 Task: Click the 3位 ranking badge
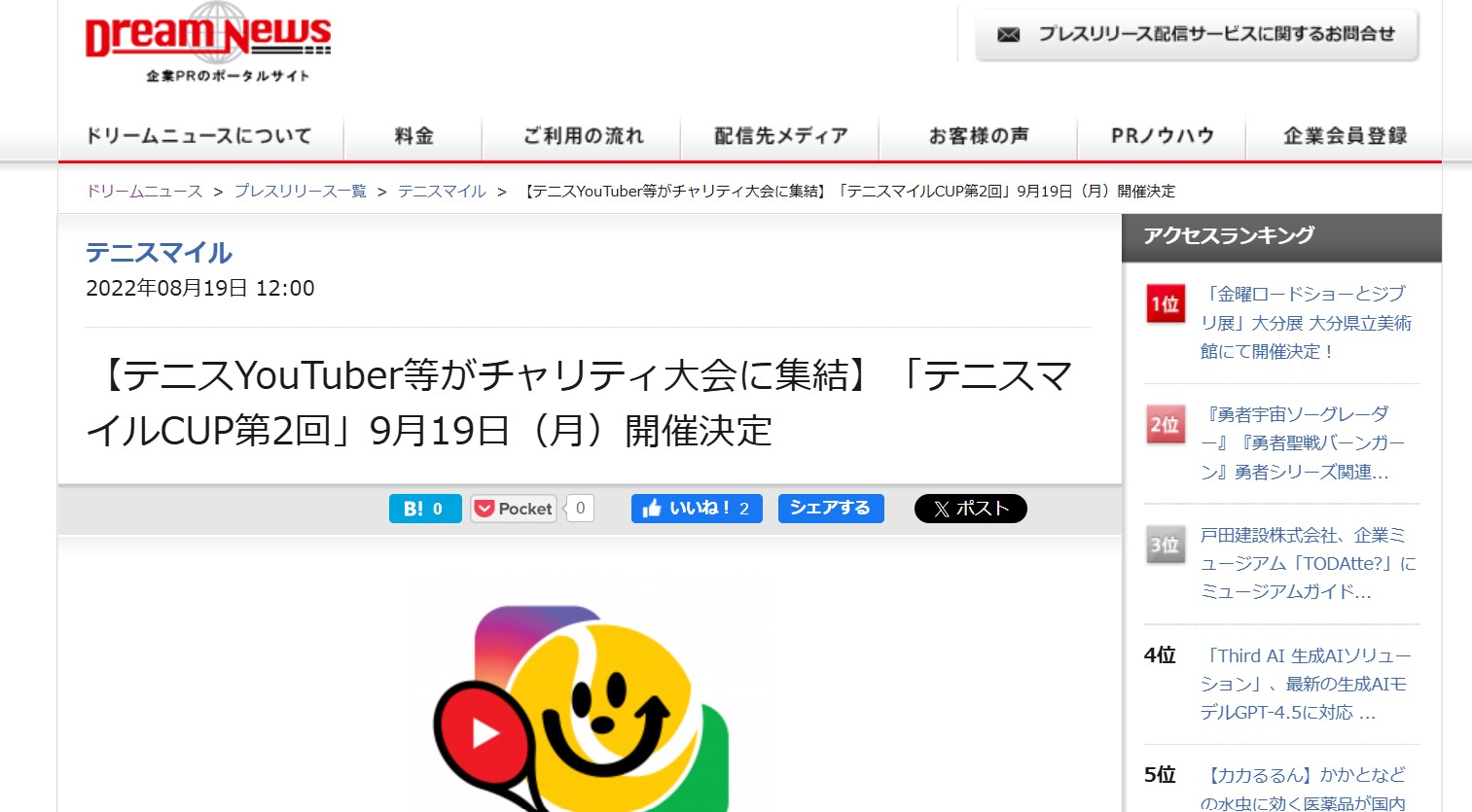[1165, 546]
